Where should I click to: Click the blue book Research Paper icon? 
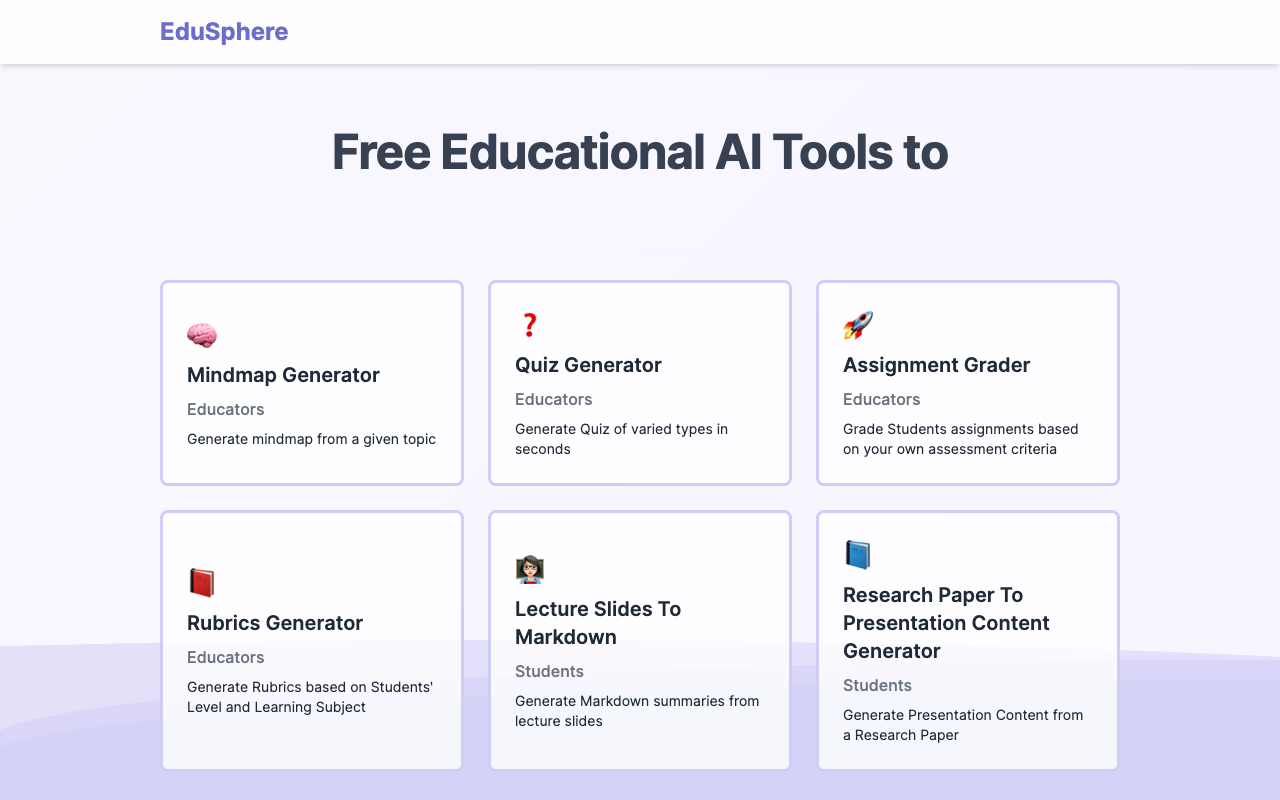[x=858, y=555]
